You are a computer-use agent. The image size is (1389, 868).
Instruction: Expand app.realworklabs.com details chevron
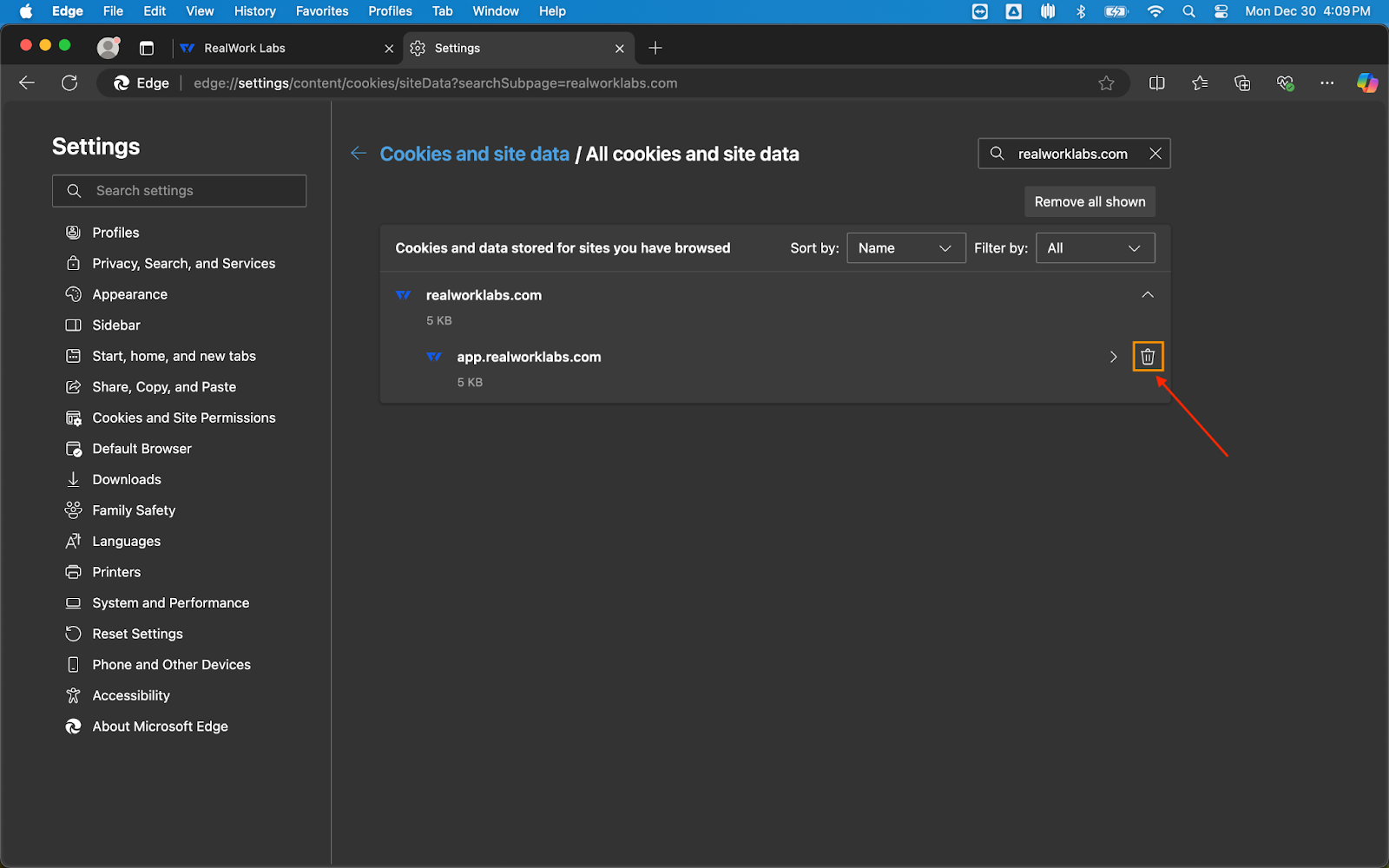pos(1113,357)
